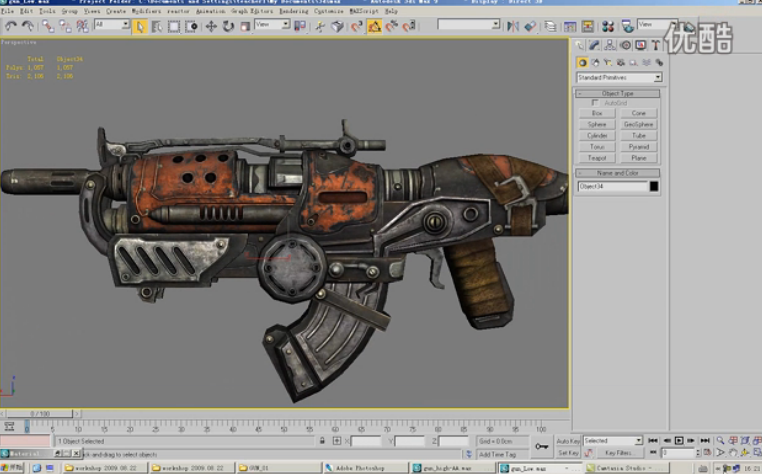Viewport: 762px width, 474px height.
Task: Select the Select and Link tool
Action: (x=48, y=26)
